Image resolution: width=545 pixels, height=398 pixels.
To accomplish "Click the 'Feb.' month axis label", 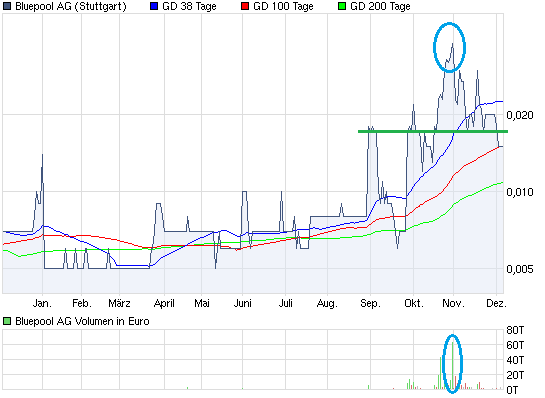I will (x=82, y=303).
